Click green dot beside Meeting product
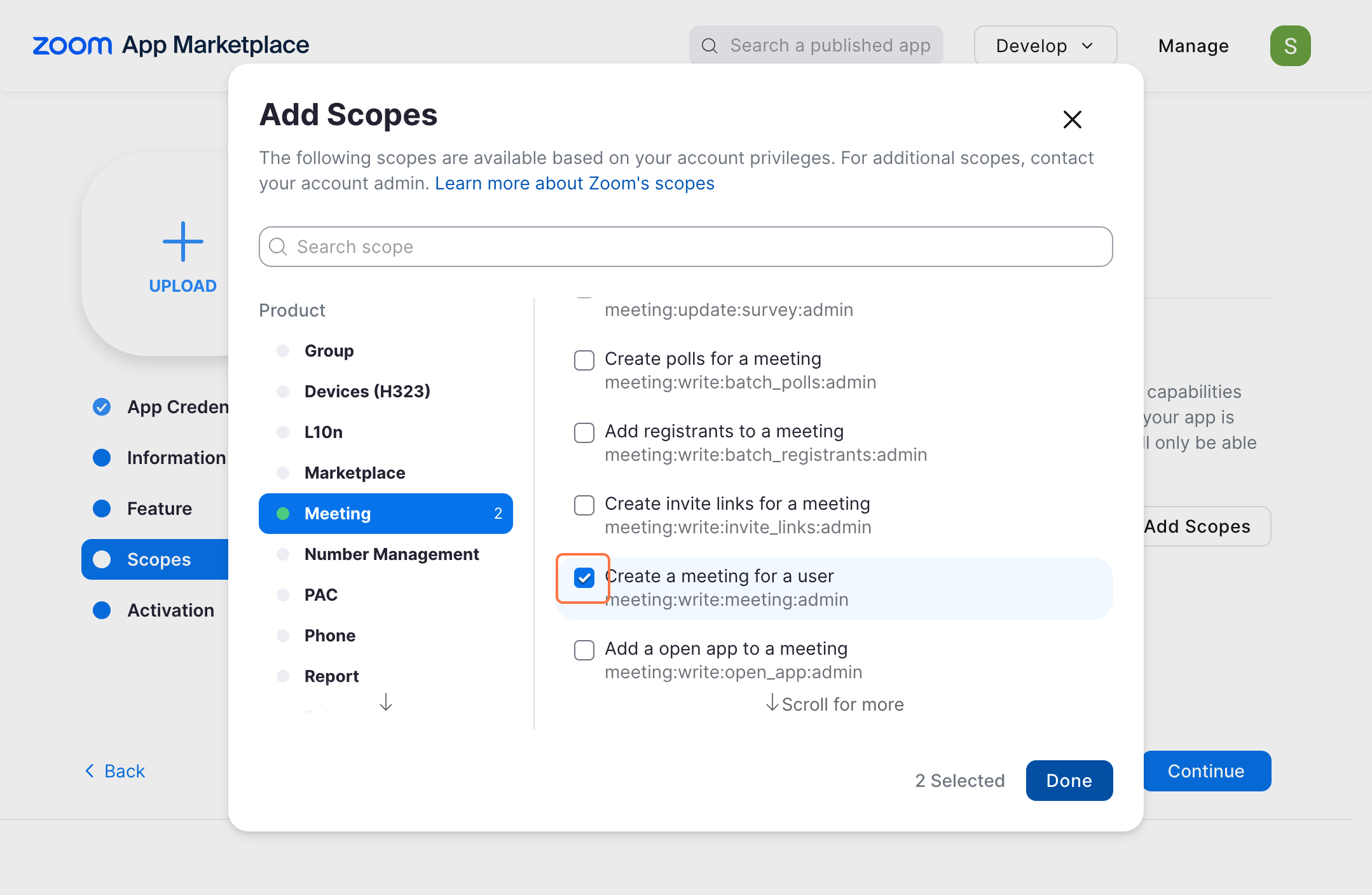 point(283,514)
